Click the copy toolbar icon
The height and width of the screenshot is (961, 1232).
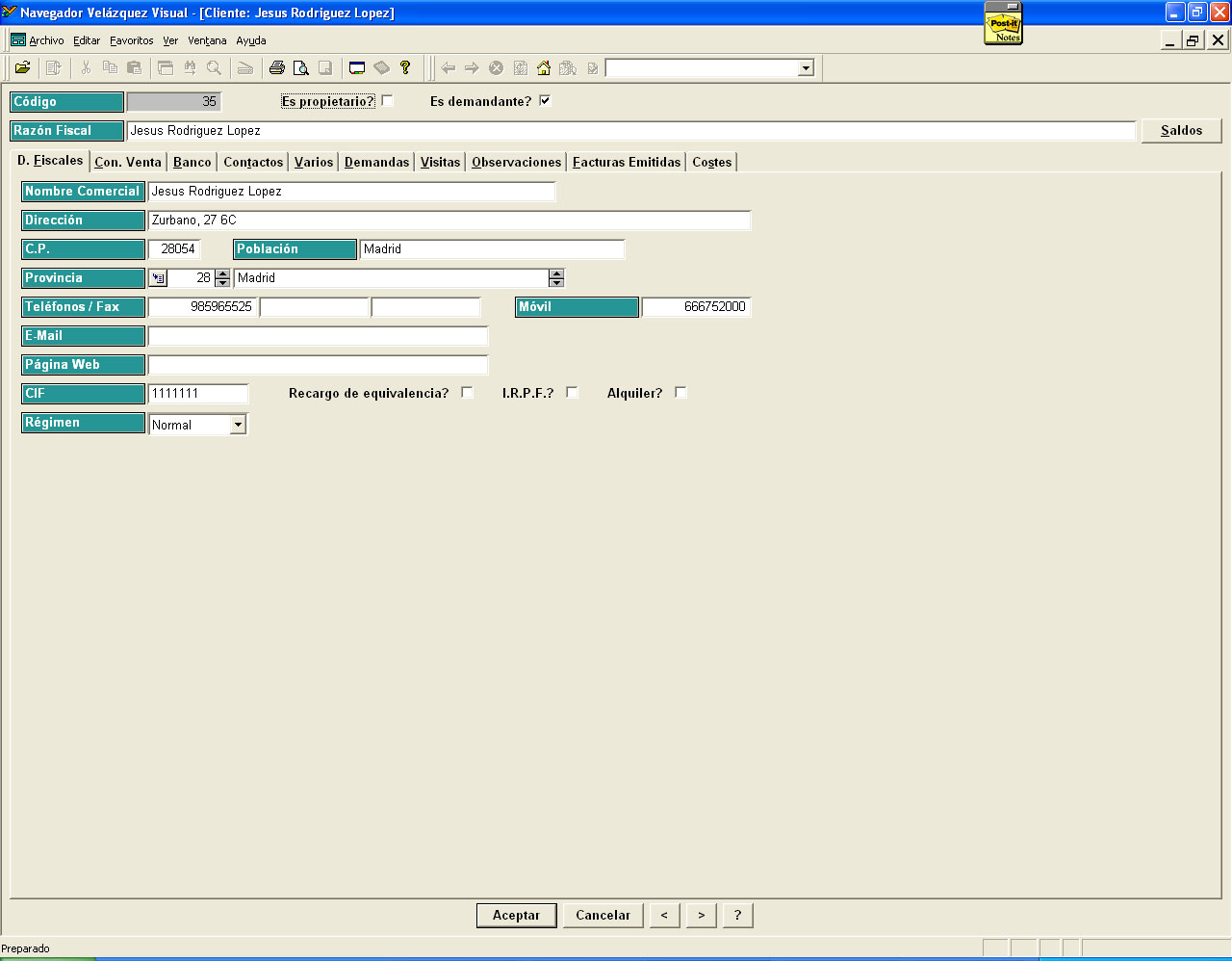point(110,67)
